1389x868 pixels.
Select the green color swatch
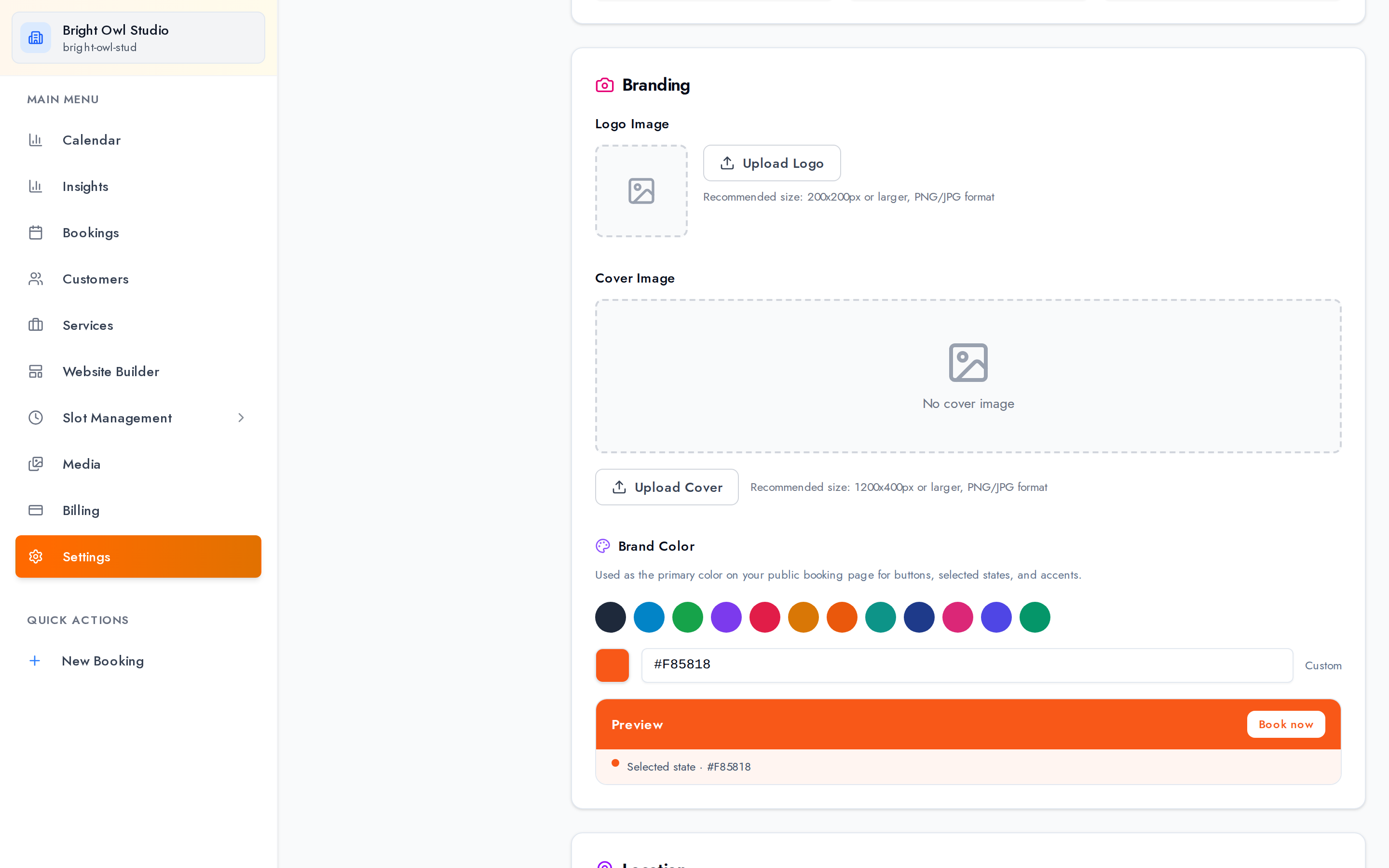click(x=688, y=617)
